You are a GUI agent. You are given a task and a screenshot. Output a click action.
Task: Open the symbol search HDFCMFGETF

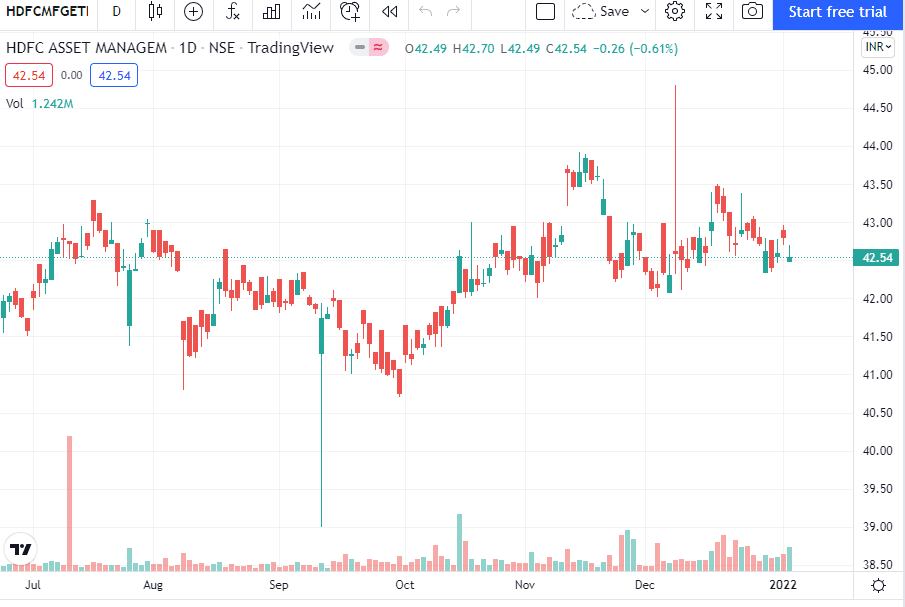pyautogui.click(x=47, y=12)
